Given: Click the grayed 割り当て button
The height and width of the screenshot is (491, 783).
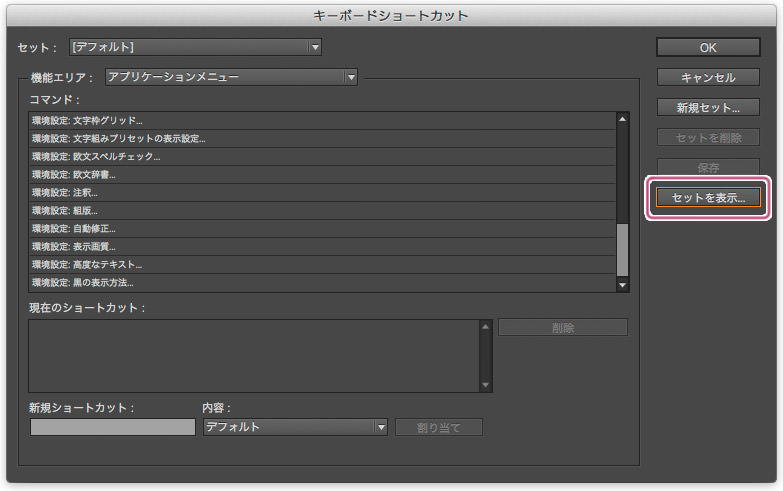Looking at the screenshot, I should (x=439, y=427).
